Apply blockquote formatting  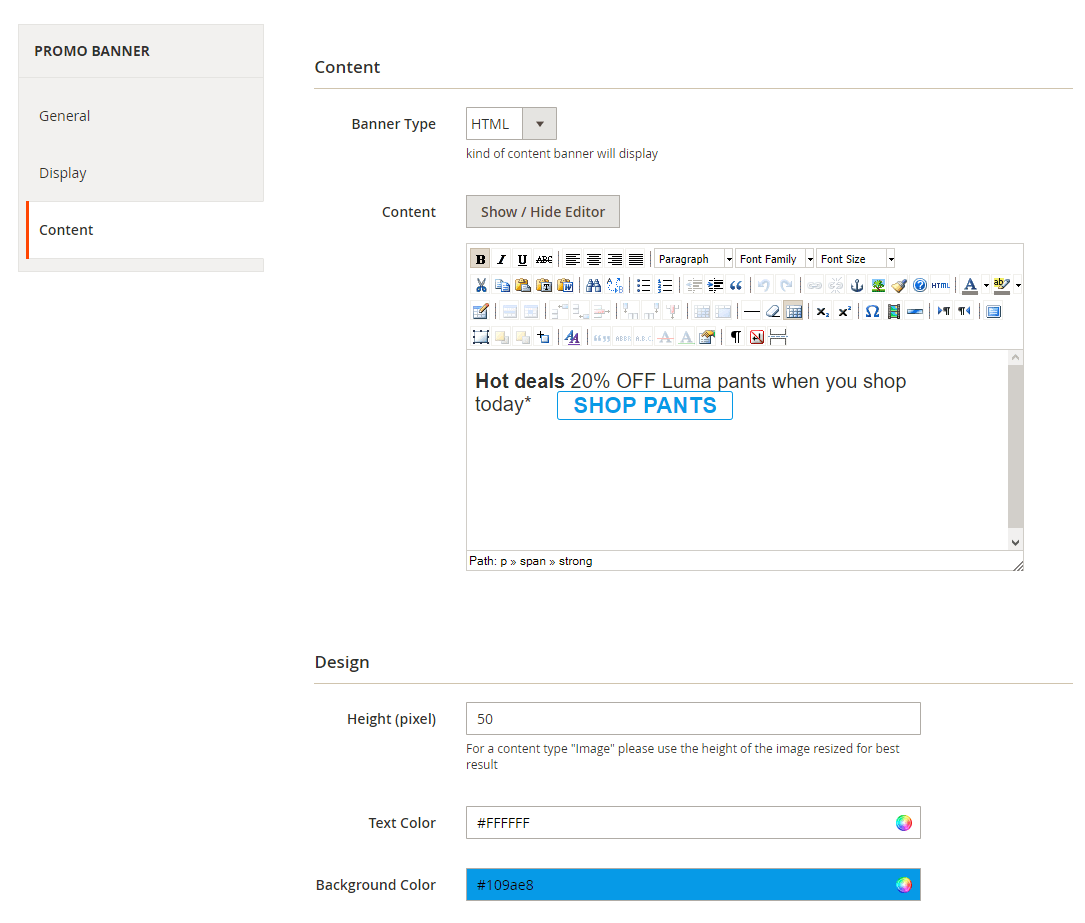pos(736,285)
